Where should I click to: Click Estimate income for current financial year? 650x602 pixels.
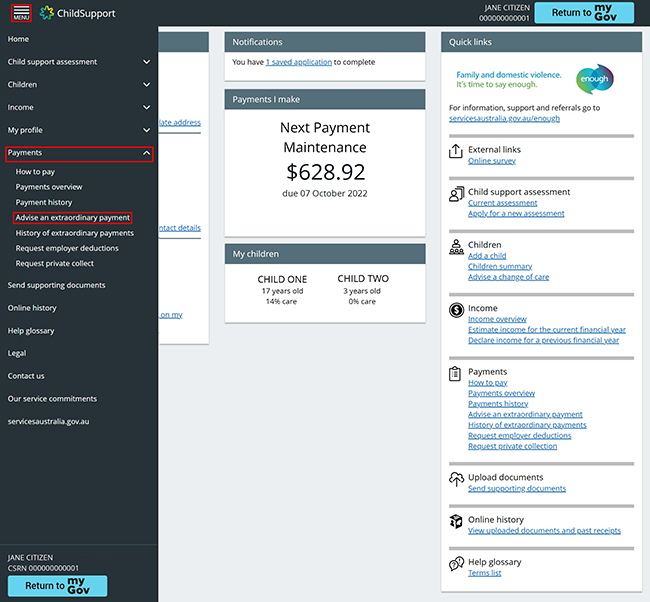click(547, 330)
